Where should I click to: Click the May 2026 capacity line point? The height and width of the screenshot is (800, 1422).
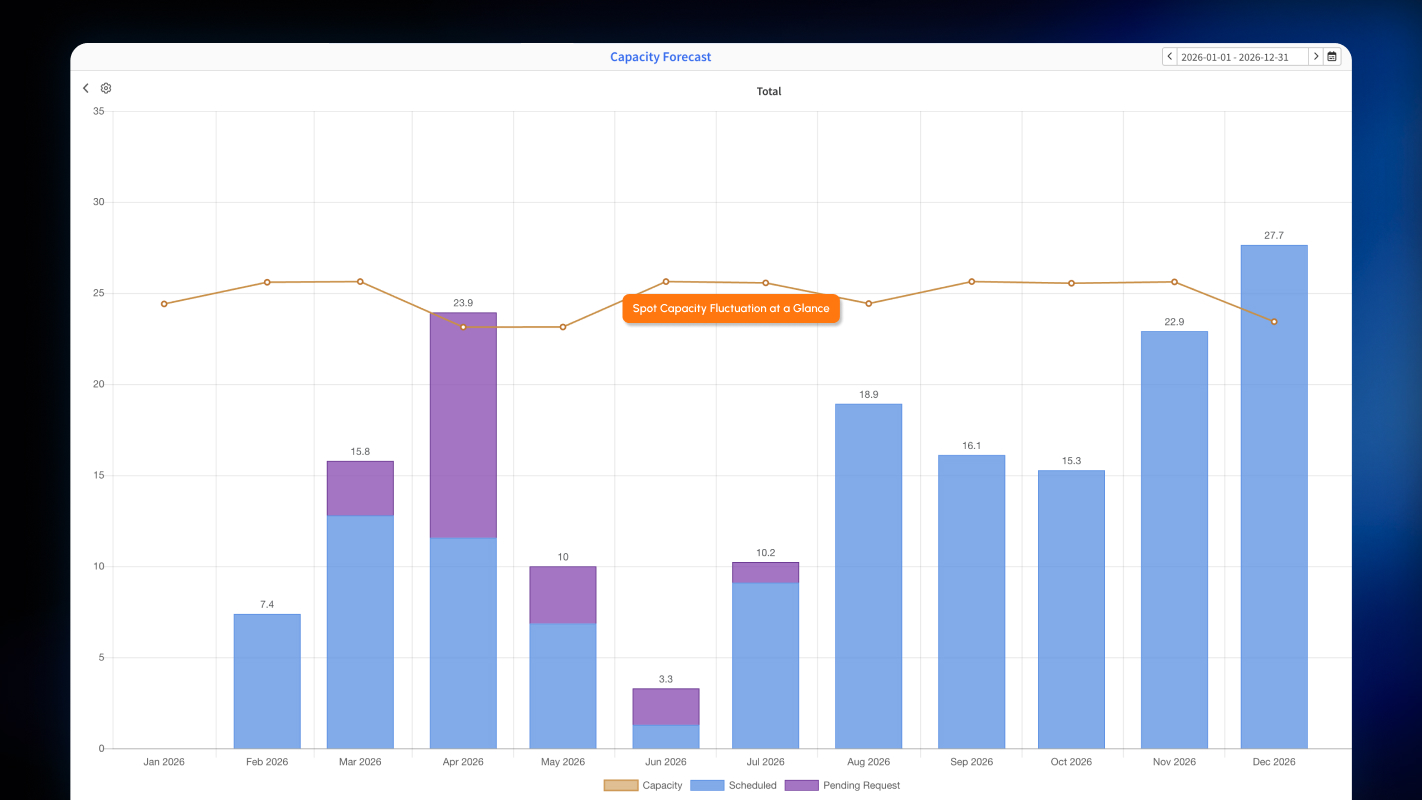pyautogui.click(x=563, y=327)
